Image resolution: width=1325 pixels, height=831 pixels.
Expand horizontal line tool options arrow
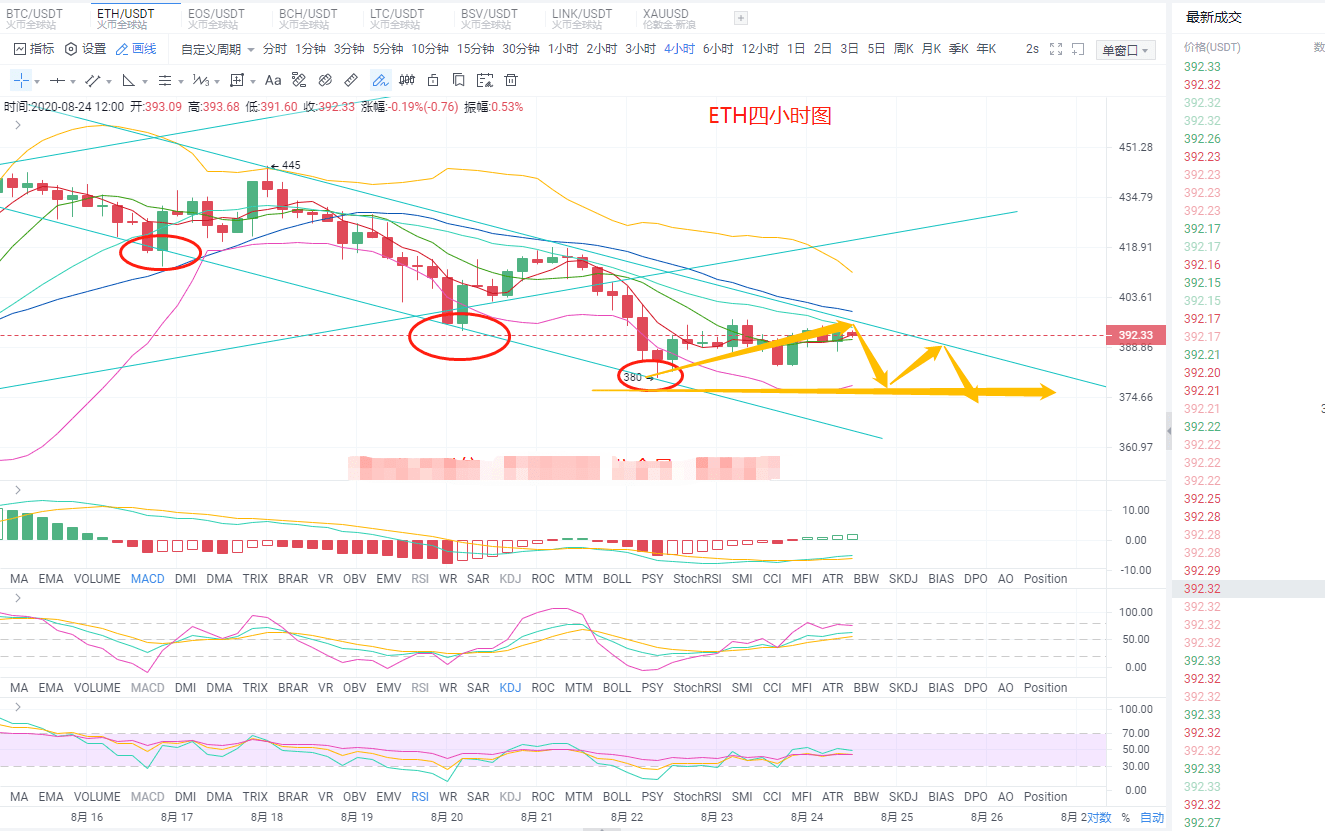tap(73, 81)
